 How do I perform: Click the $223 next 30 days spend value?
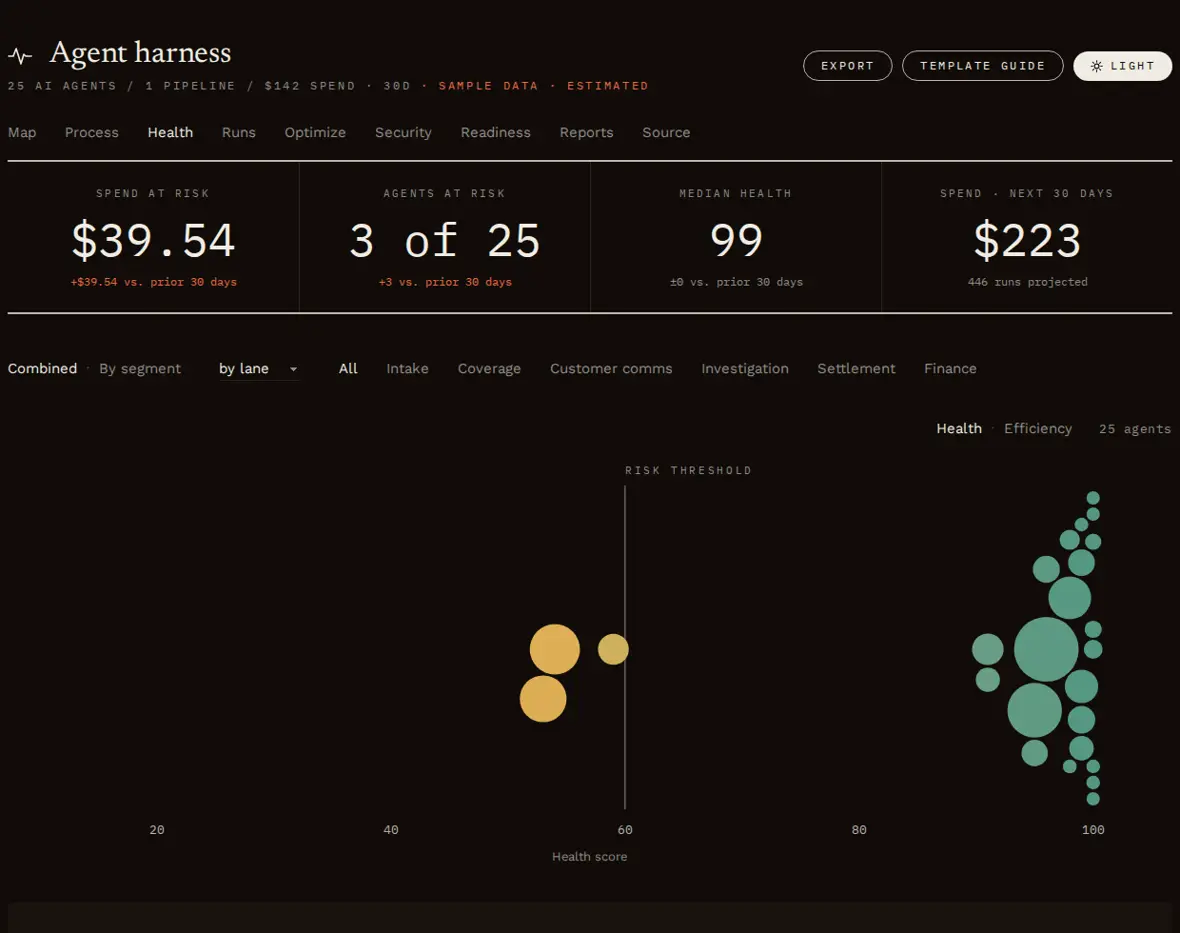[x=1027, y=241]
